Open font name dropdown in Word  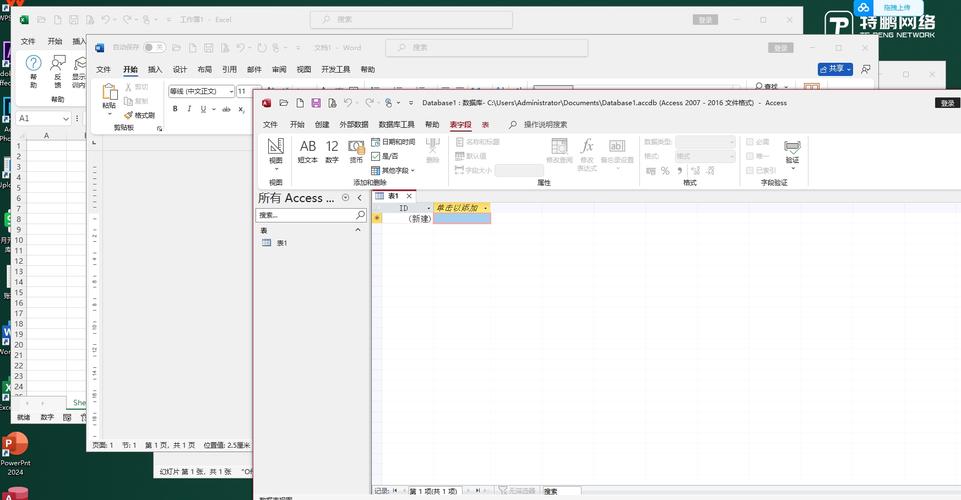point(231,91)
